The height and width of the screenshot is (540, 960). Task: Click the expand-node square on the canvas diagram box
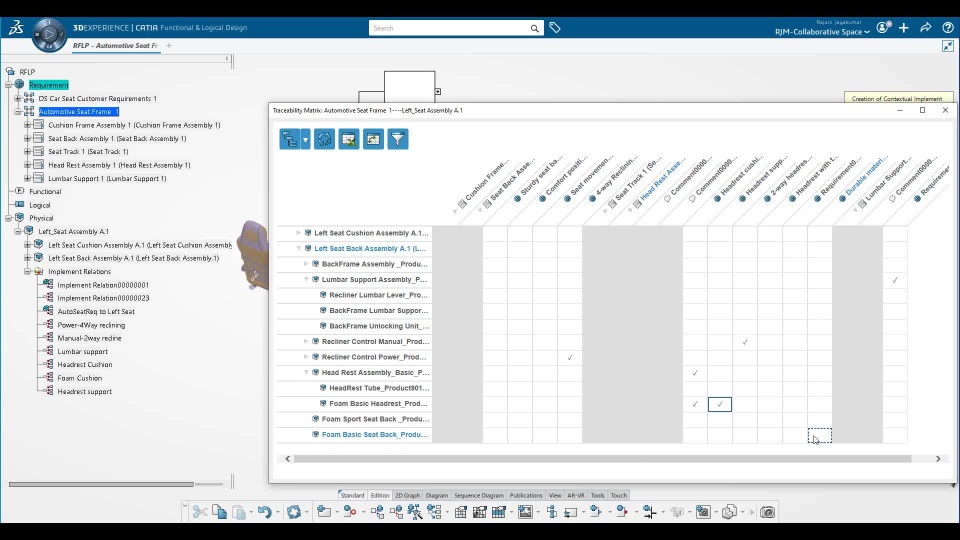click(438, 91)
